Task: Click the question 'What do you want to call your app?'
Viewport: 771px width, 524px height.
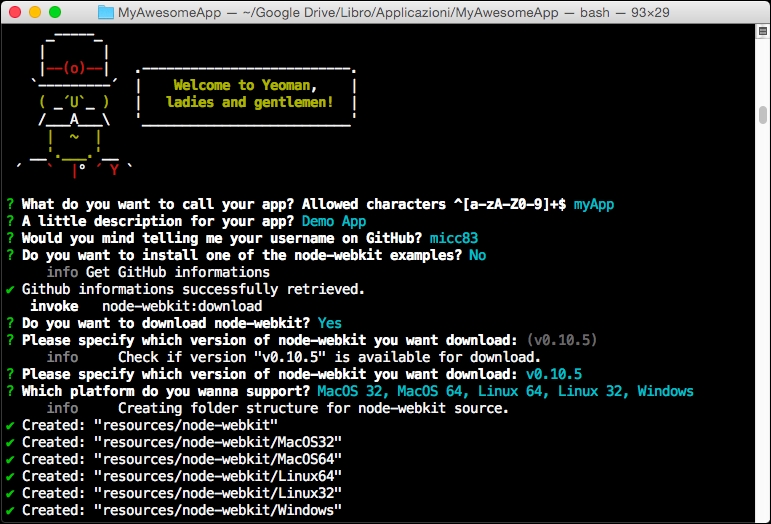Action: (158, 204)
